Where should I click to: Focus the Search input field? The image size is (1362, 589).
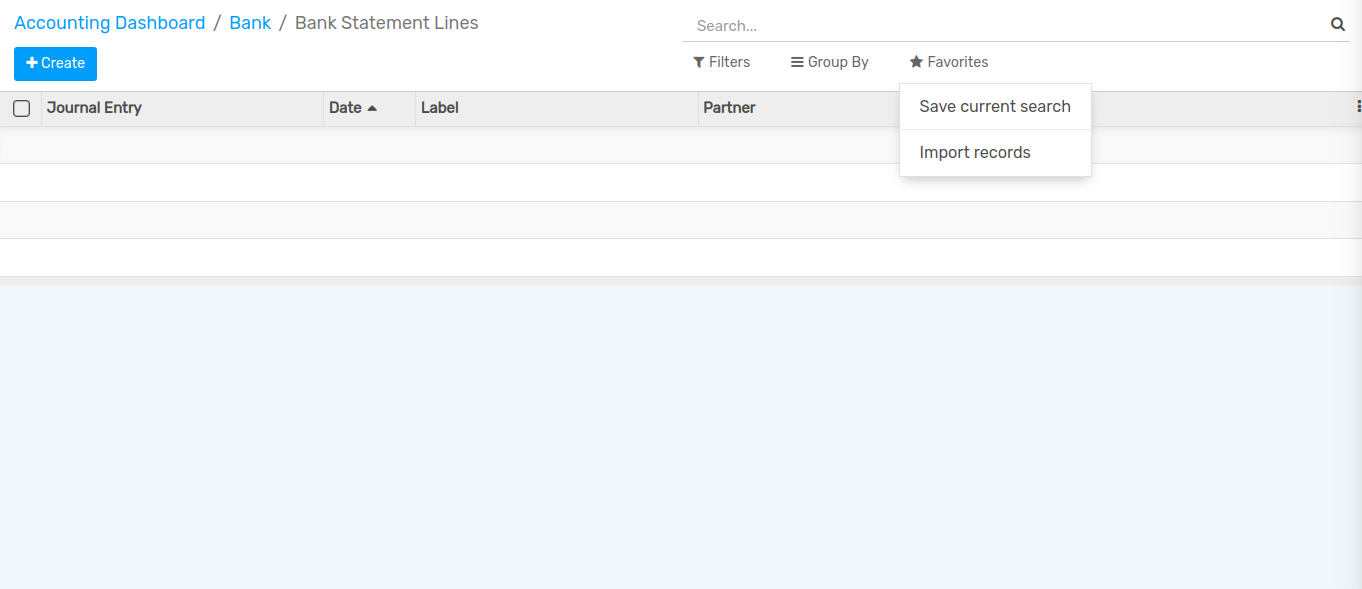(1005, 26)
